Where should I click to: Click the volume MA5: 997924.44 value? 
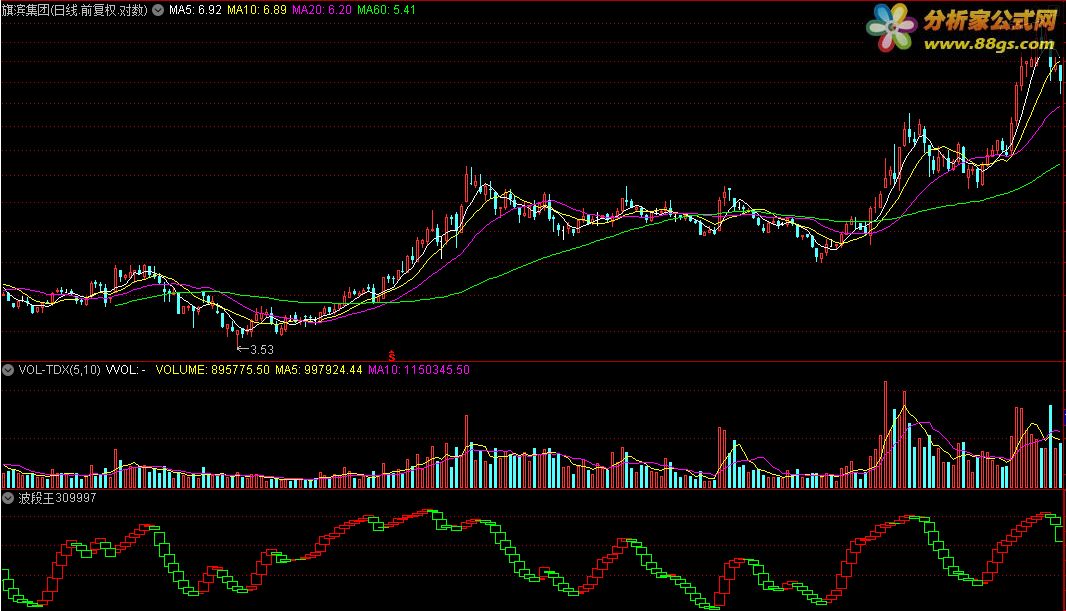[x=319, y=370]
